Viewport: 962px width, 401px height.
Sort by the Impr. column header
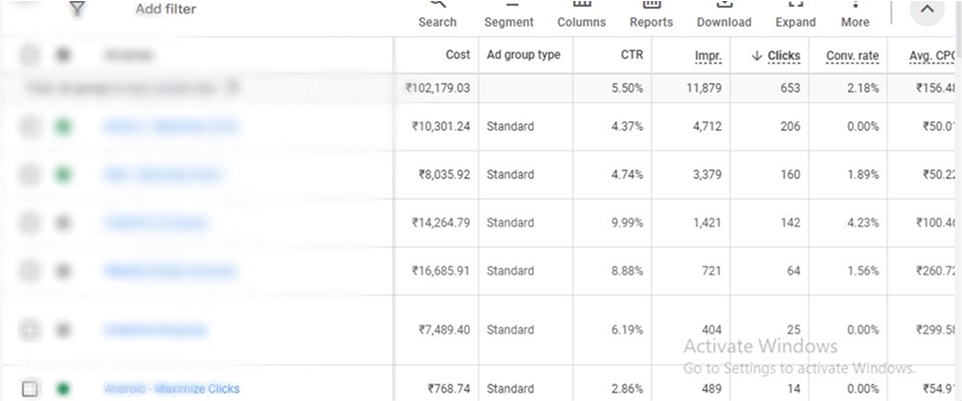(x=708, y=55)
